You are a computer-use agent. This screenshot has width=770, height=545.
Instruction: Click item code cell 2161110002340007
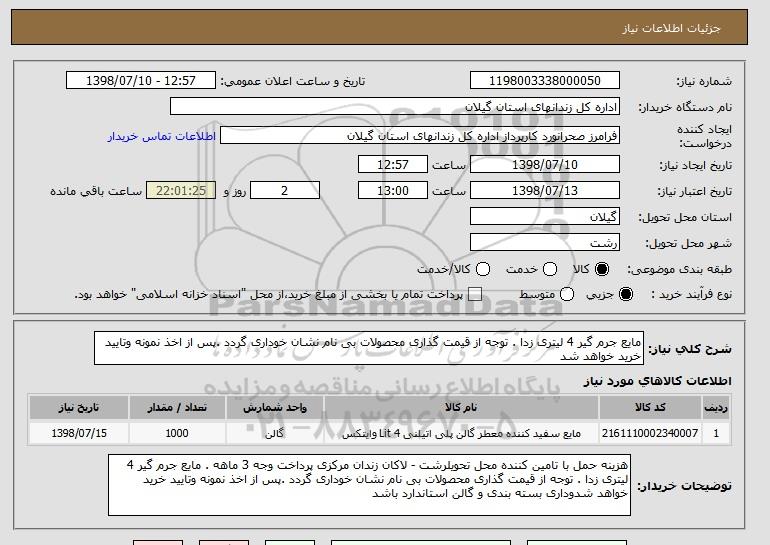[650, 433]
